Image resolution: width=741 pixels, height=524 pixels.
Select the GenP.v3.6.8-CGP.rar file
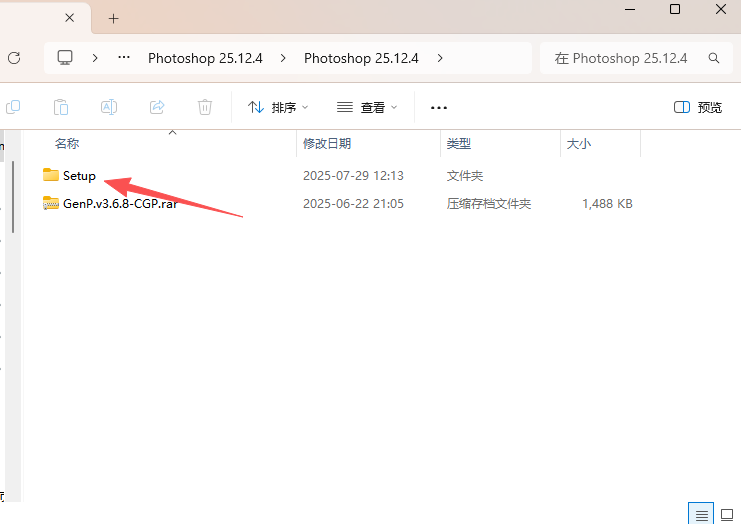click(x=119, y=204)
